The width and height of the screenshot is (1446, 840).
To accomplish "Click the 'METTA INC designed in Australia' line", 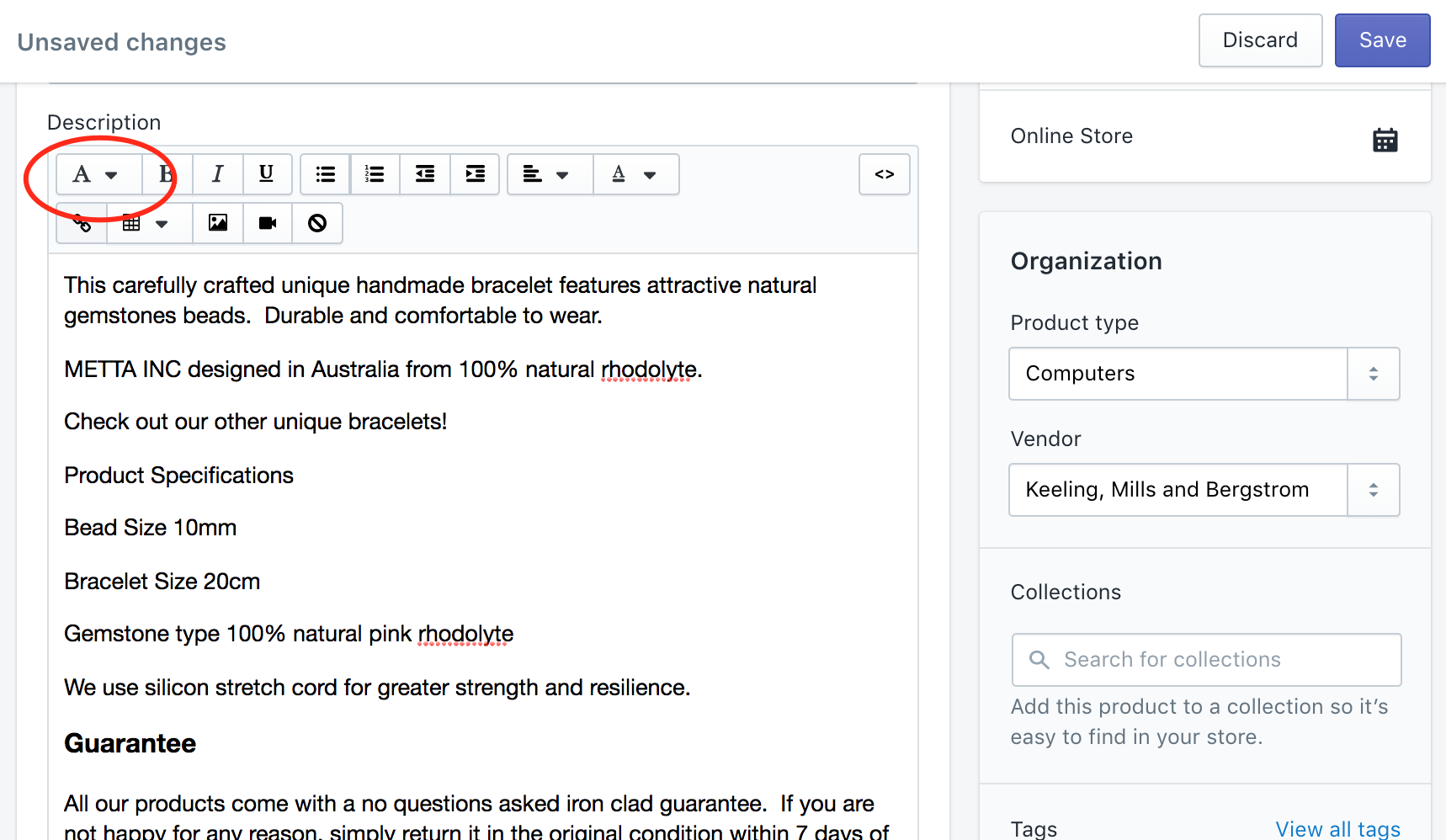I will pyautogui.click(x=383, y=369).
